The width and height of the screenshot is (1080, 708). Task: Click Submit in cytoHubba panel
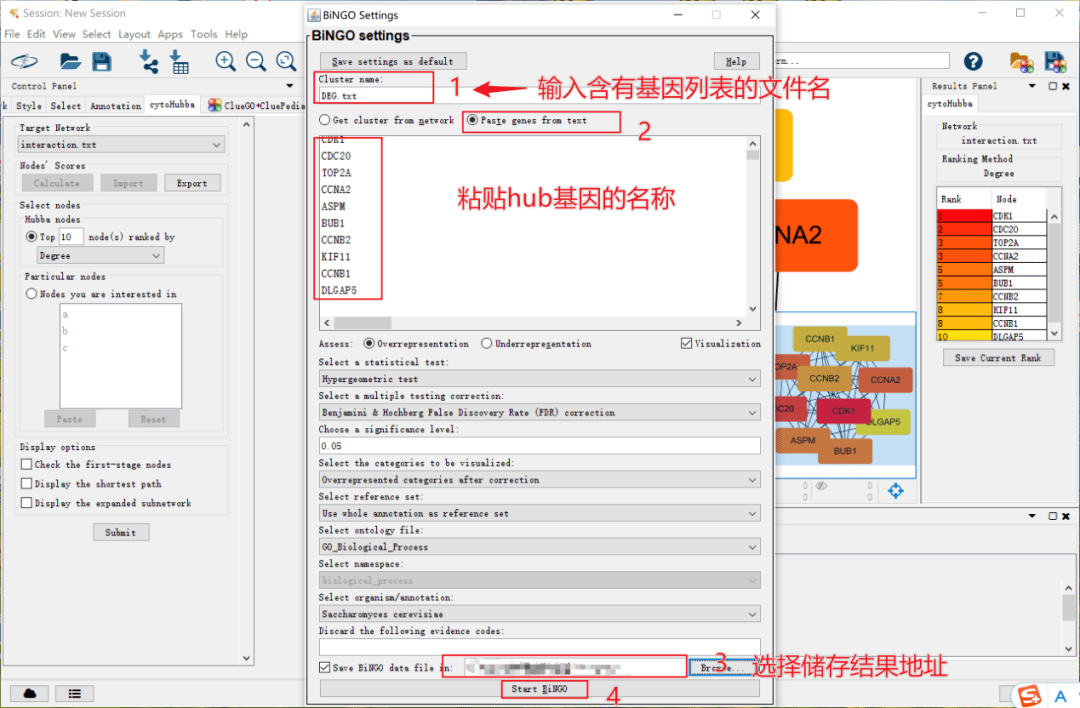tap(121, 532)
